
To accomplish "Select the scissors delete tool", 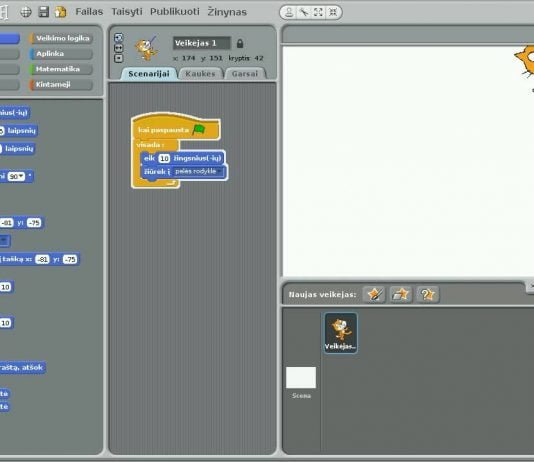I will pyautogui.click(x=303, y=13).
